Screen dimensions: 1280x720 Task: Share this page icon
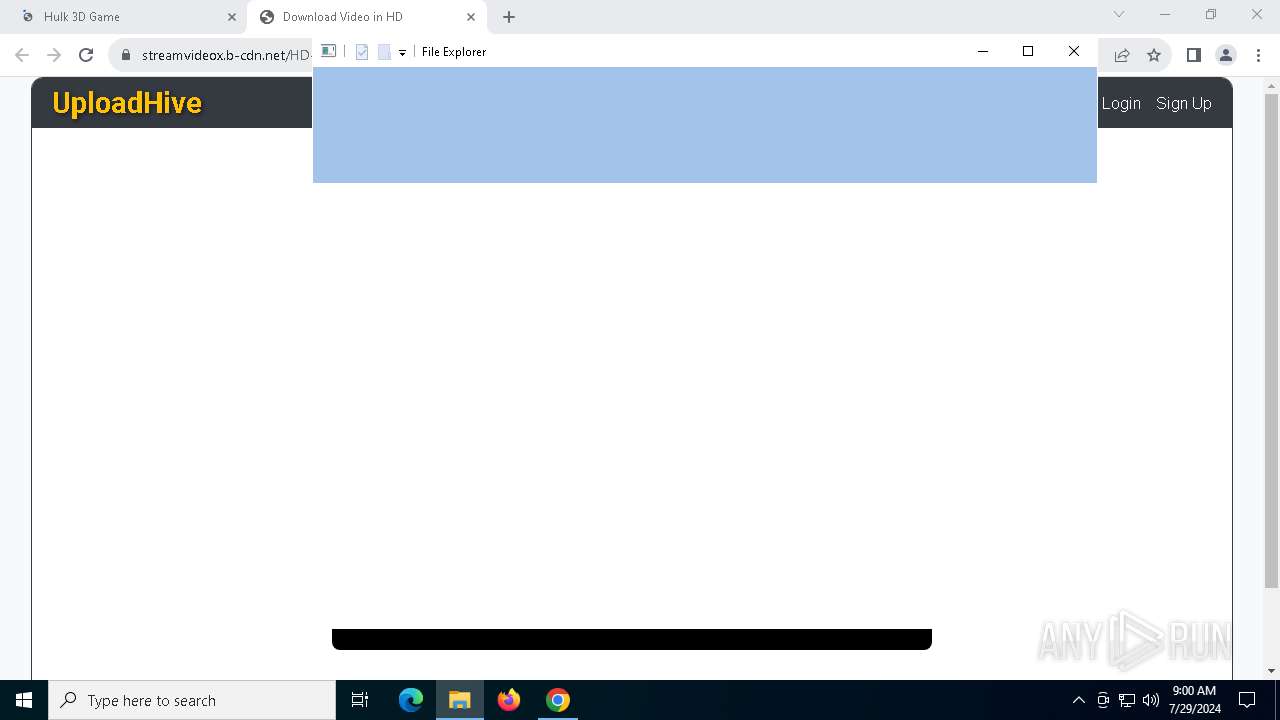point(1122,55)
